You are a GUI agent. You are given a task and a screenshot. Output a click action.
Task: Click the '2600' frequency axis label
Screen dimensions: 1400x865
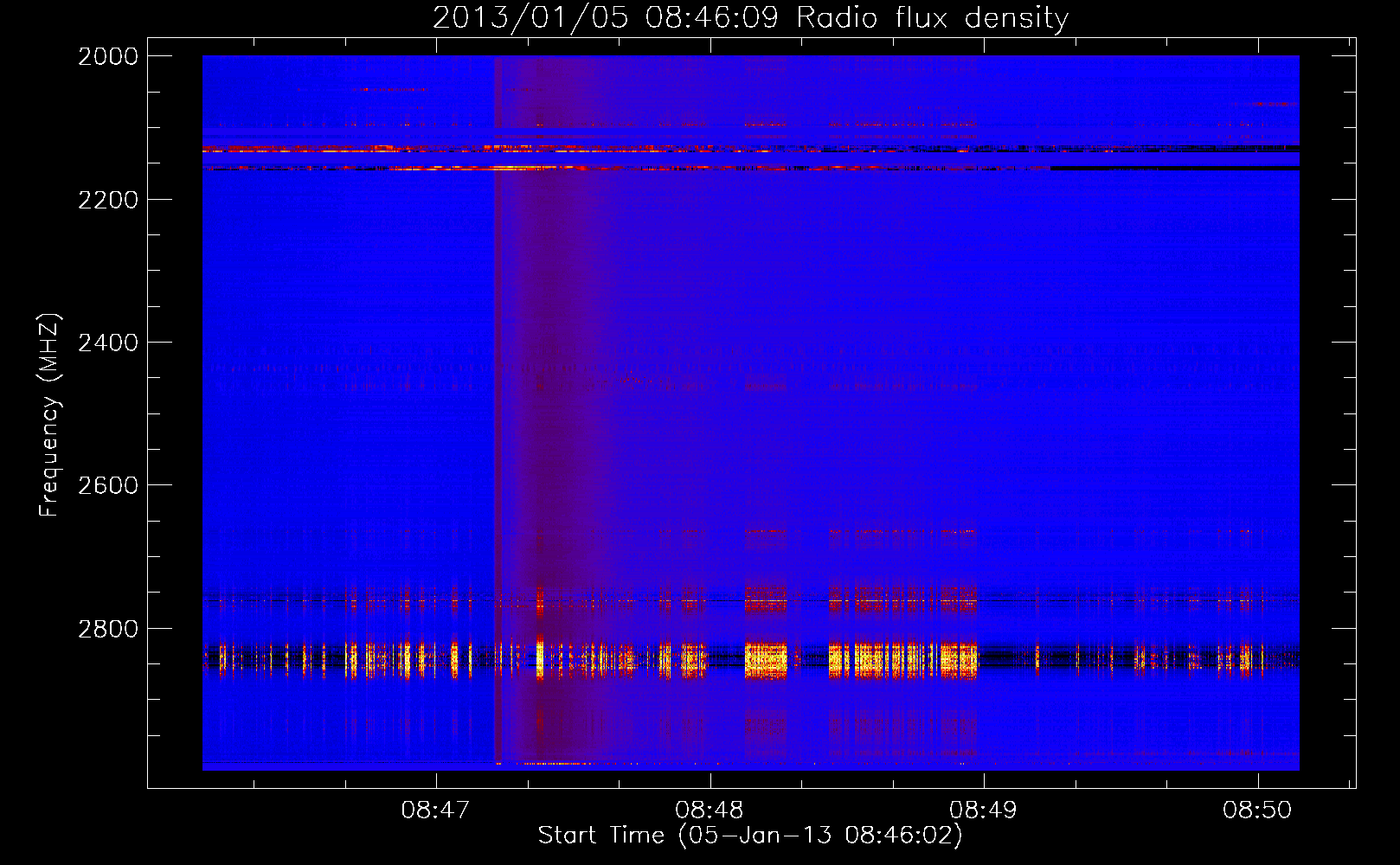[108, 485]
